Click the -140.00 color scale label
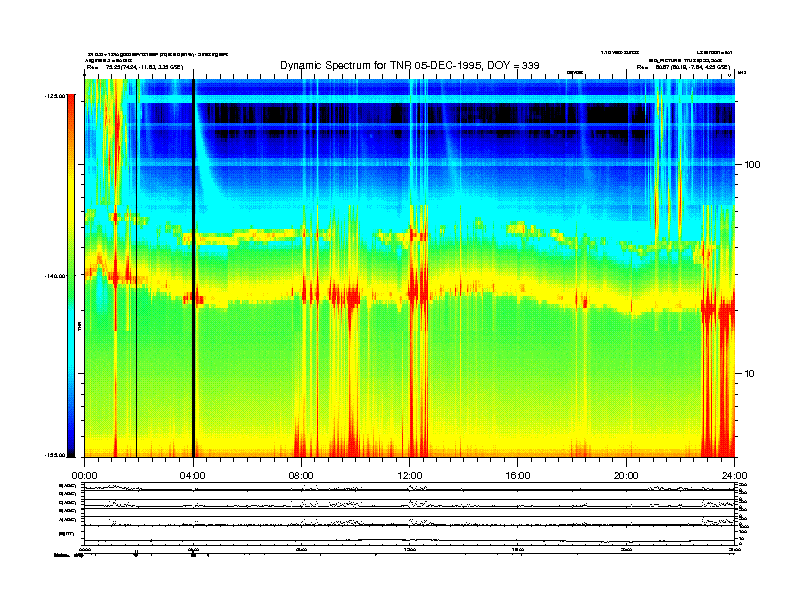 (x=55, y=276)
